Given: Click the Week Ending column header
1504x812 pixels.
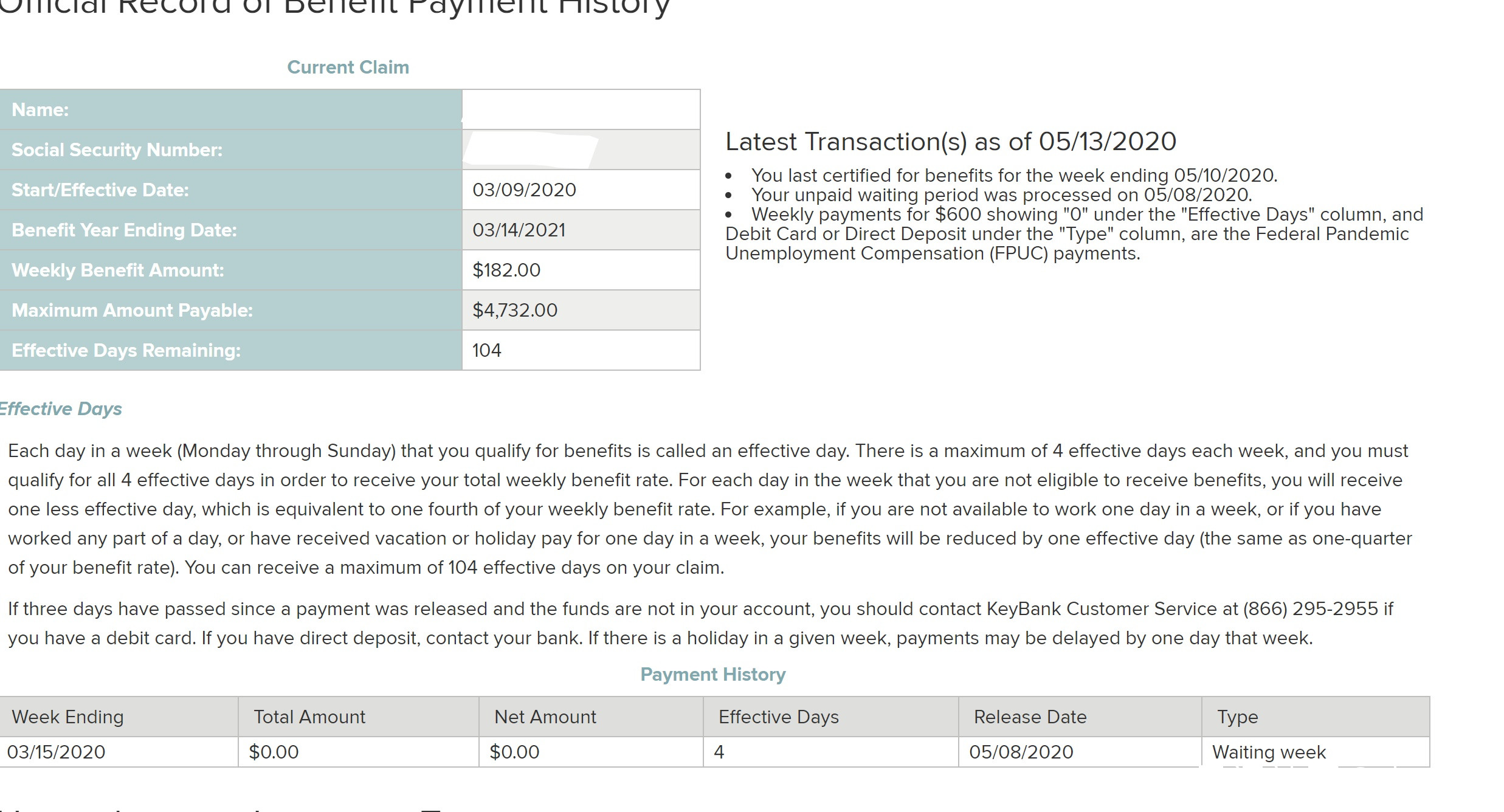Looking at the screenshot, I should click(x=67, y=717).
